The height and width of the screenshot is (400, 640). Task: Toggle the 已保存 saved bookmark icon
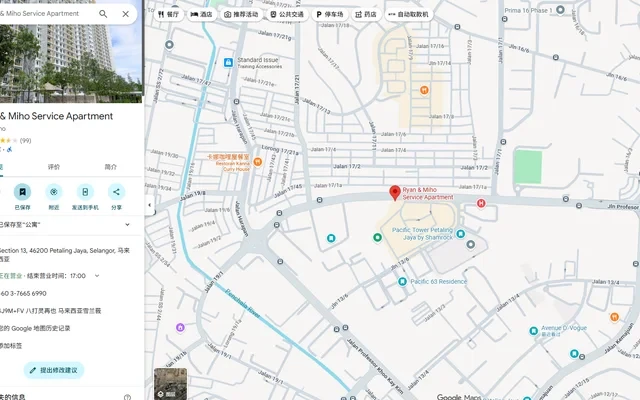pos(22,192)
